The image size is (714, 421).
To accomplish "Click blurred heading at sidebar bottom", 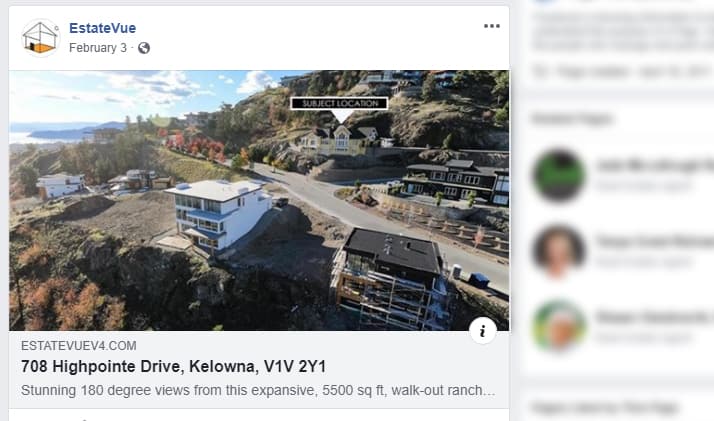I will [606, 407].
